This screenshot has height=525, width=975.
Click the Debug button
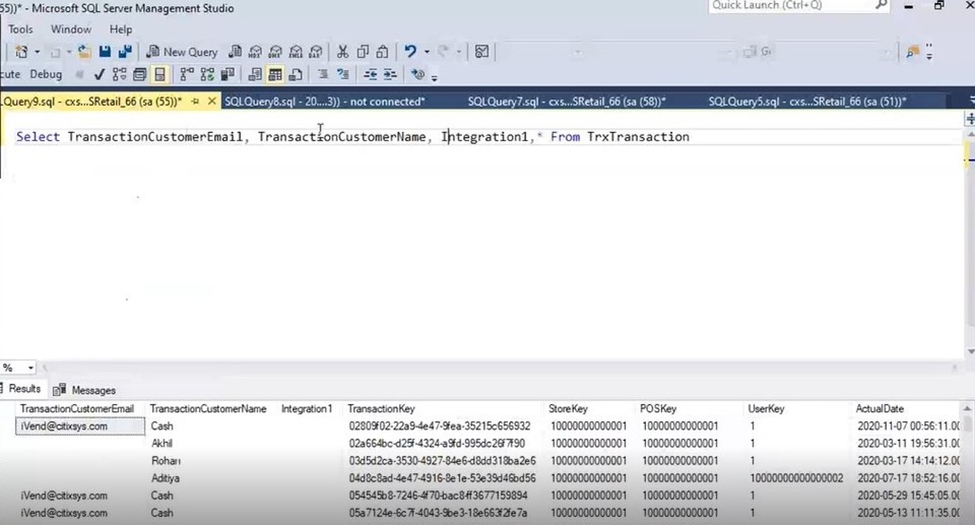click(46, 74)
